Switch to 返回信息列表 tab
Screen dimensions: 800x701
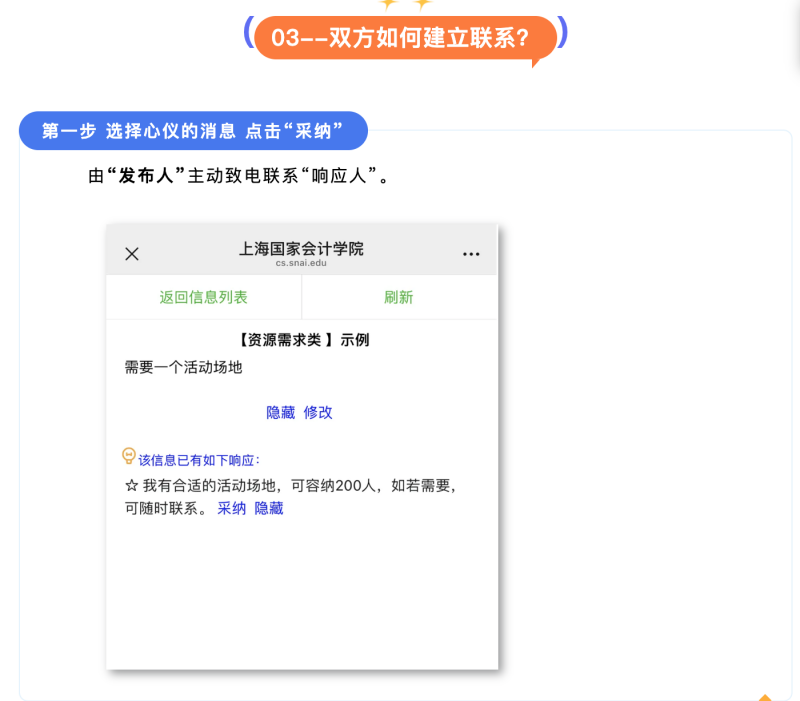(x=203, y=297)
